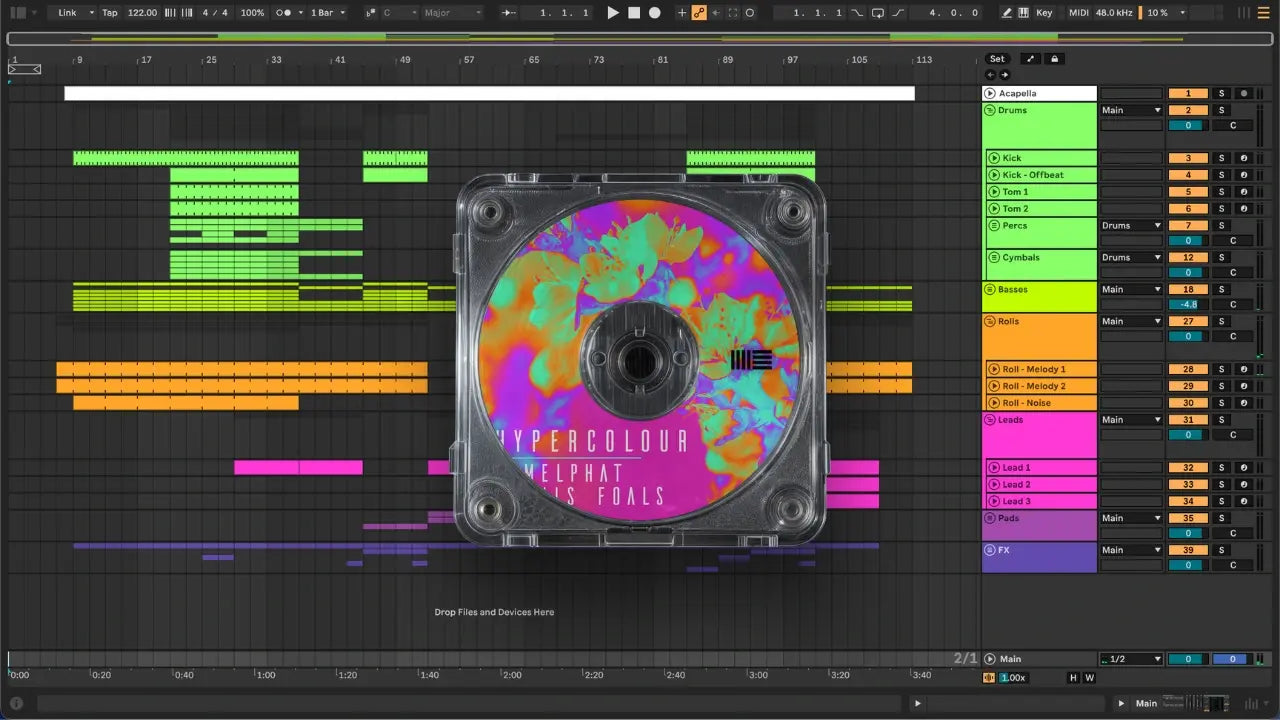Adjust the Basses volume field -4.8
1280x720 pixels.
click(x=1188, y=304)
